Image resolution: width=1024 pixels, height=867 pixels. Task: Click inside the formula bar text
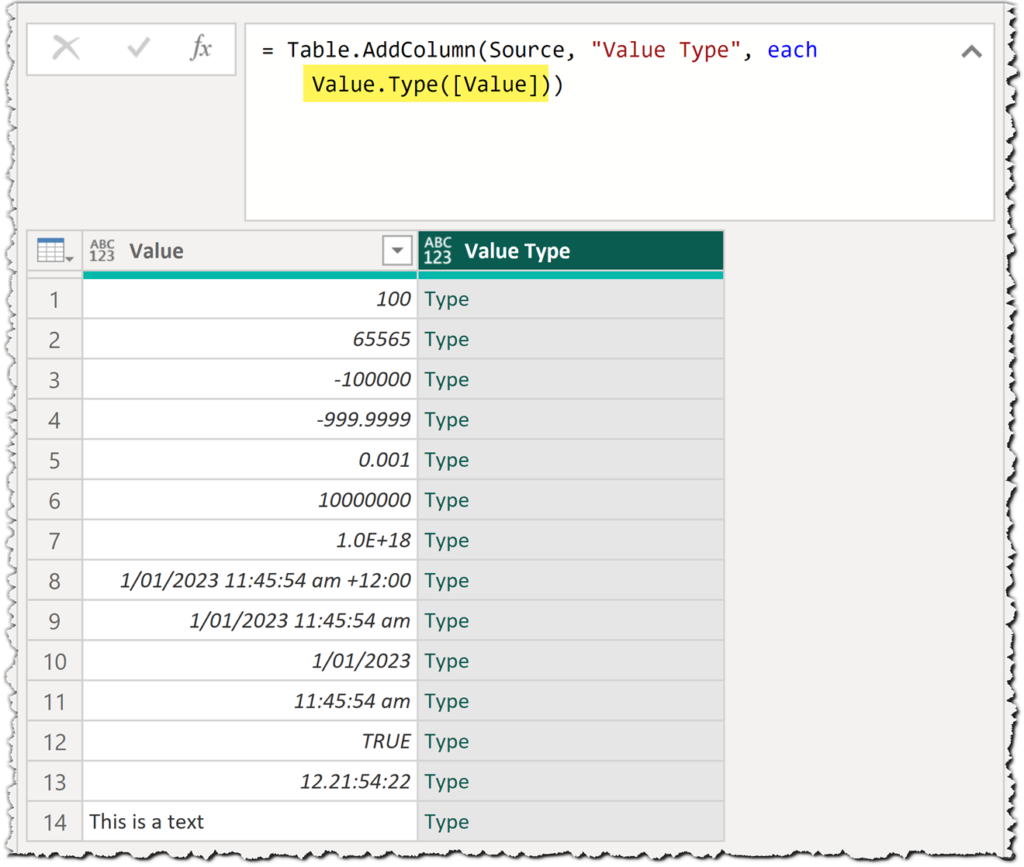619,123
